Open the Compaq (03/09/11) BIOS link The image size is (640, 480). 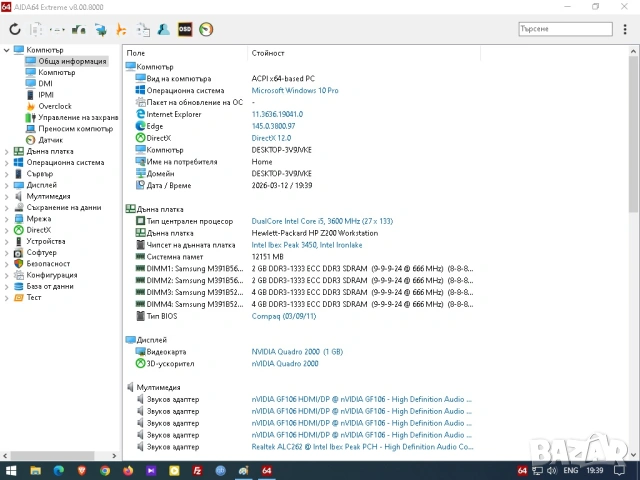coord(284,316)
